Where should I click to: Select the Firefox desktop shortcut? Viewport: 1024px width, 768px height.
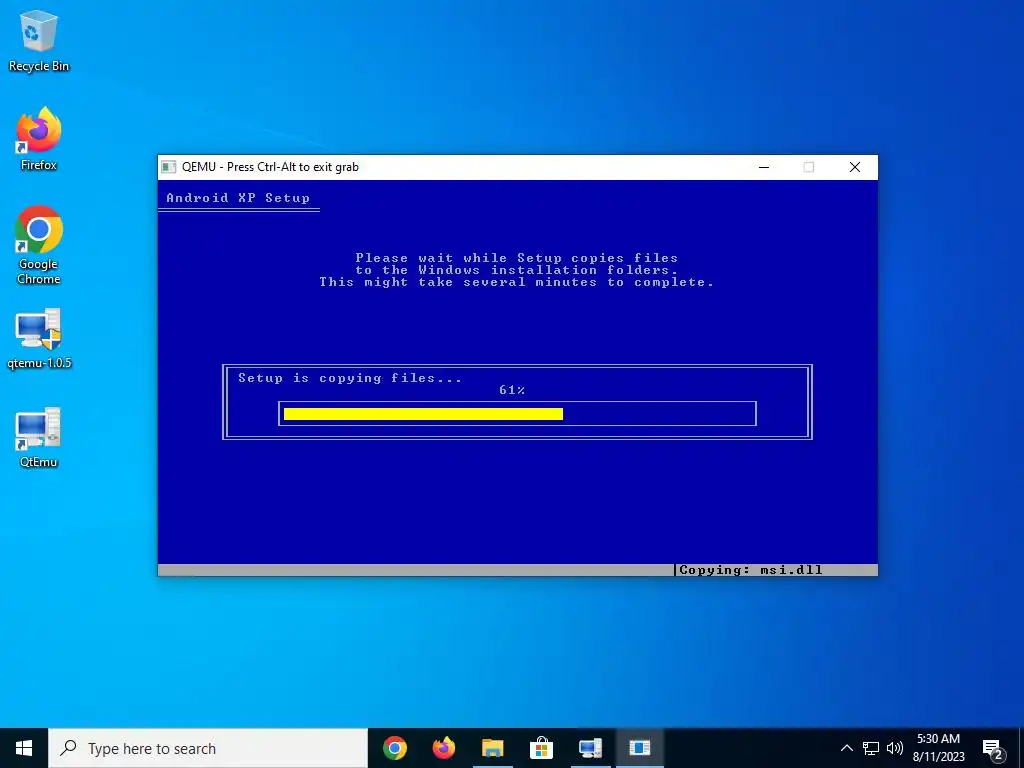click(x=39, y=139)
